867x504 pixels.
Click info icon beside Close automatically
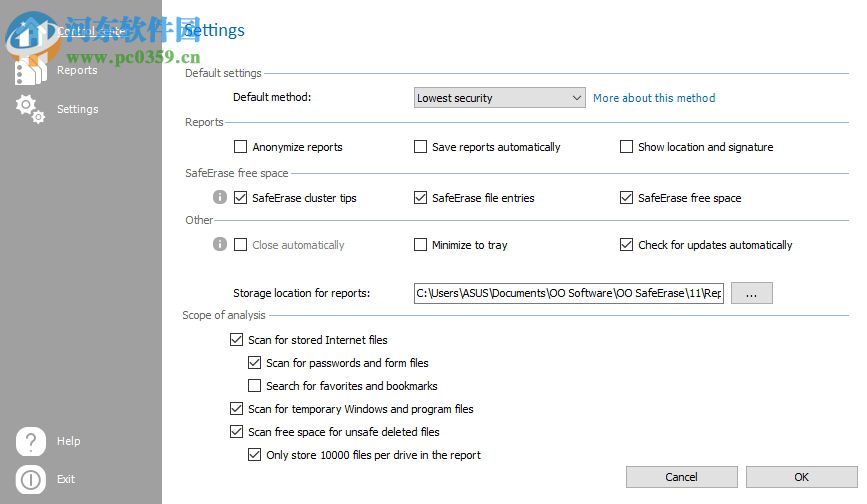[x=220, y=245]
